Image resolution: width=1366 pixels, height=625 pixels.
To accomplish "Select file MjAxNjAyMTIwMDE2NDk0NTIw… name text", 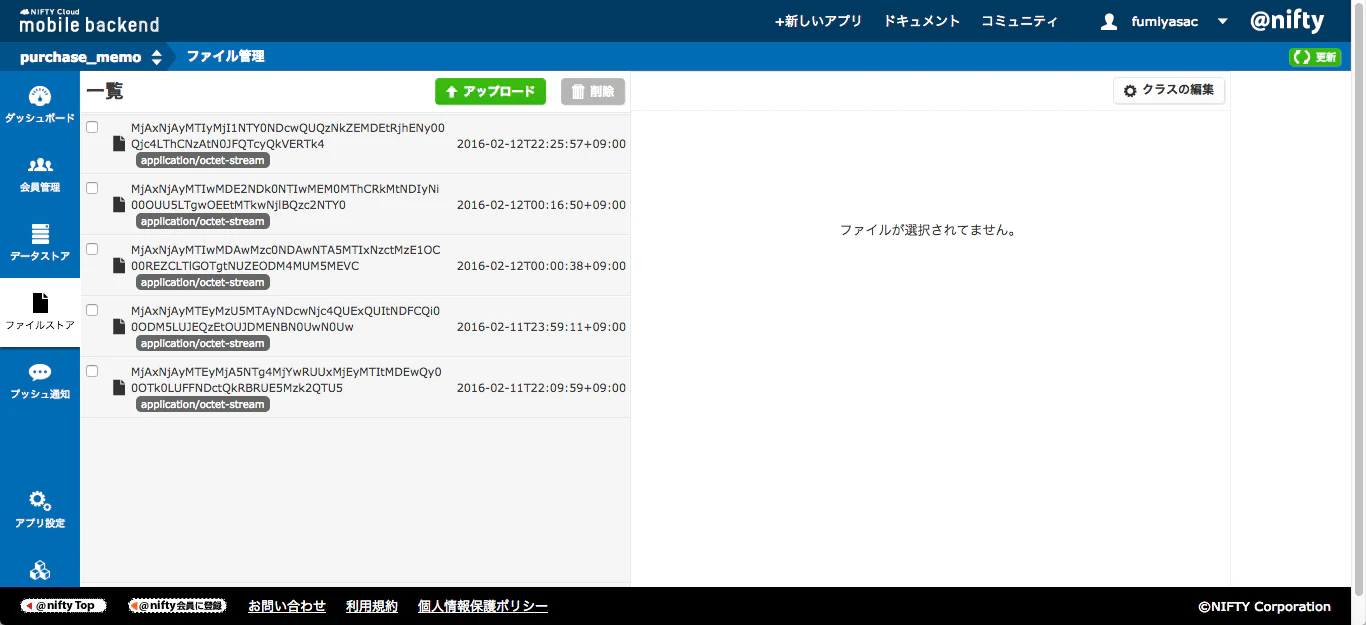I will click(x=285, y=197).
